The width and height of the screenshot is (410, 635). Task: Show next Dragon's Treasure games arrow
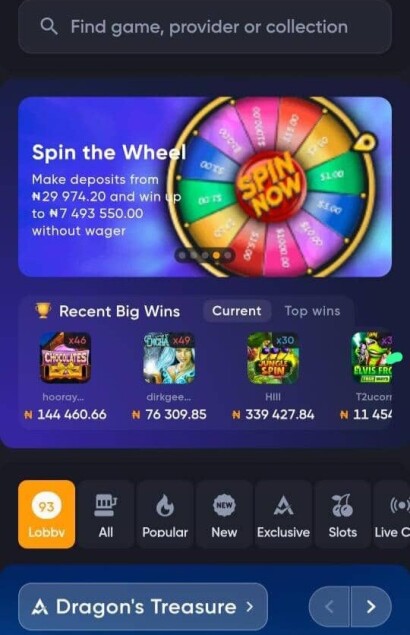click(371, 606)
